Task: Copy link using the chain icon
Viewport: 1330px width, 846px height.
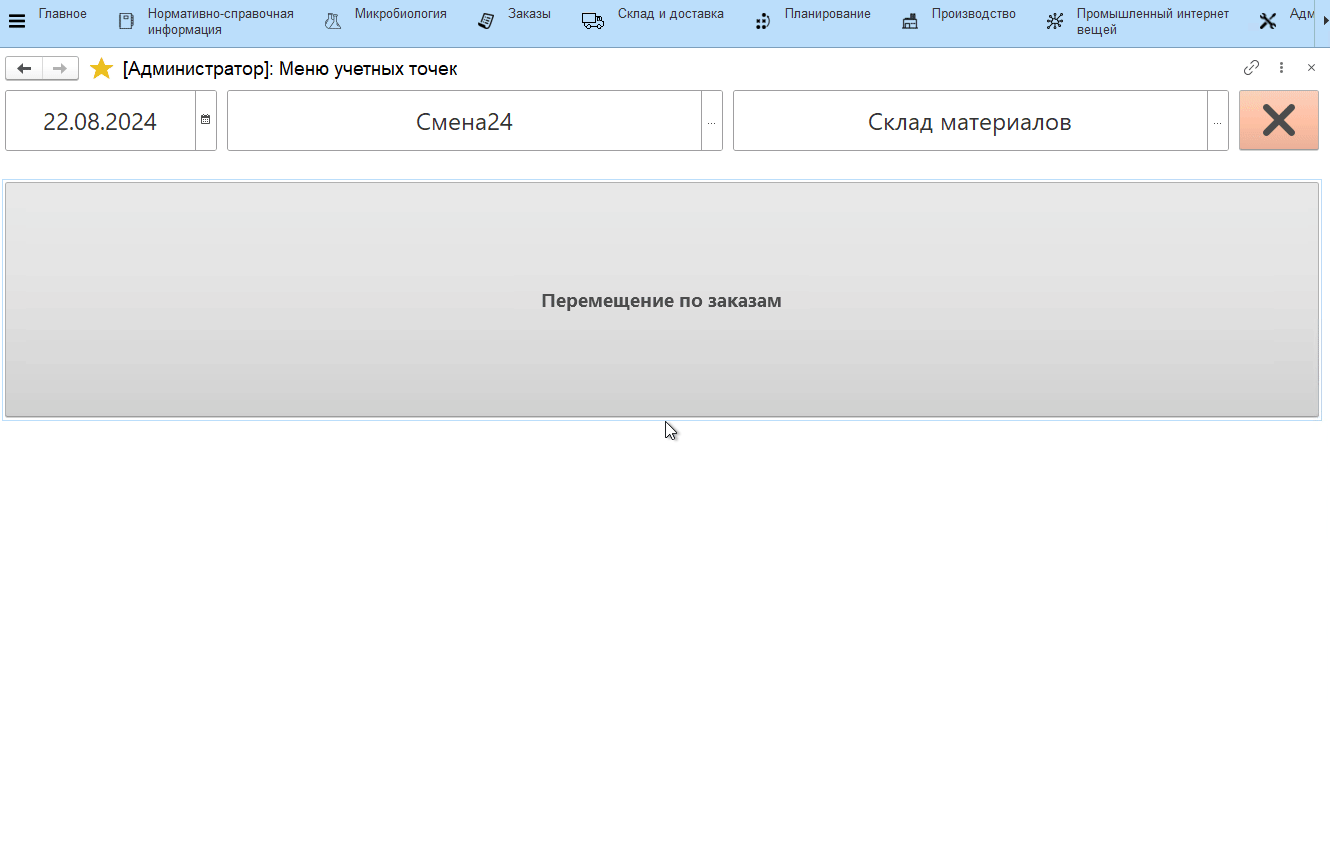Action: click(1251, 68)
